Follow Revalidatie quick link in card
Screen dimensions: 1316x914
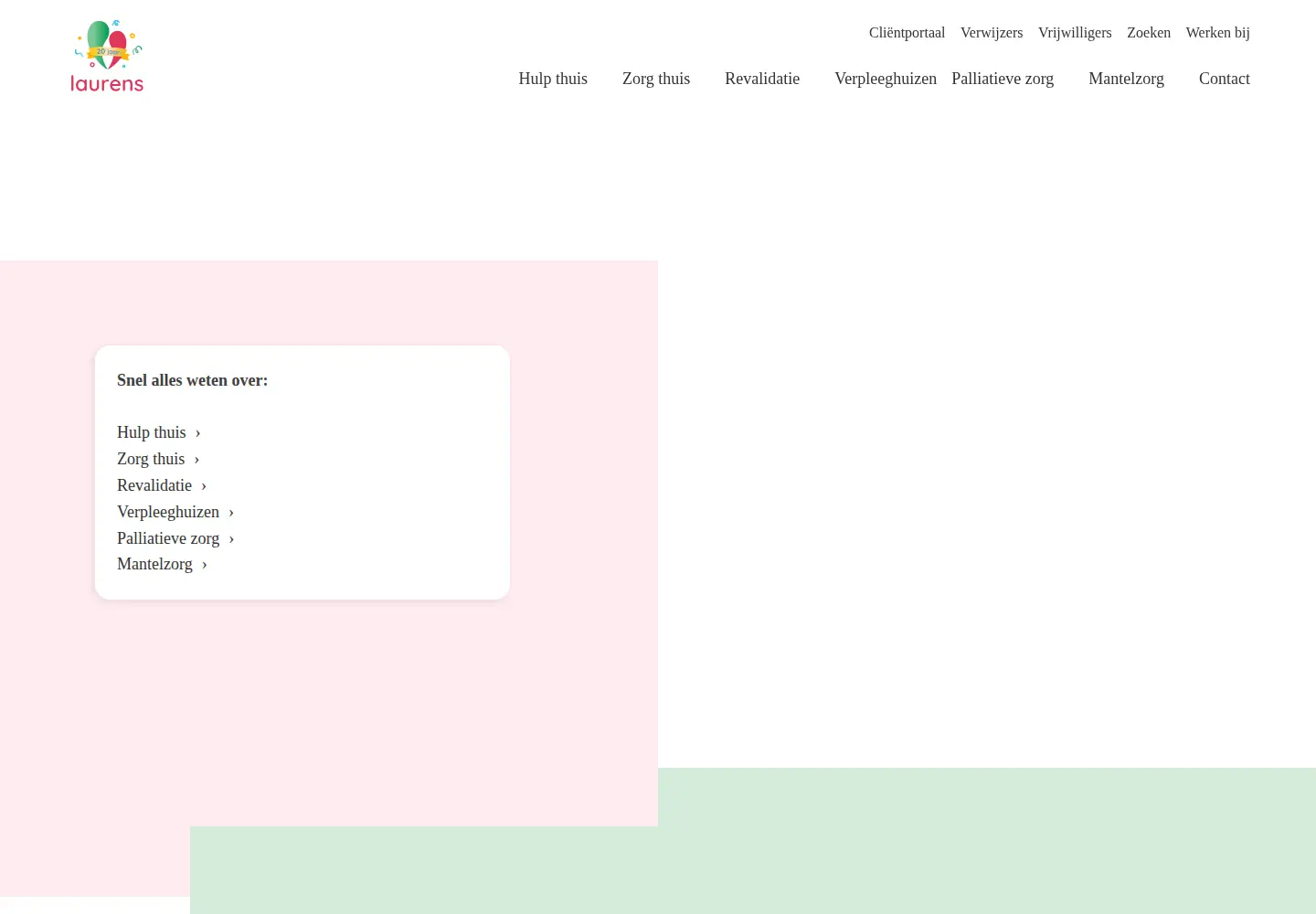[162, 485]
